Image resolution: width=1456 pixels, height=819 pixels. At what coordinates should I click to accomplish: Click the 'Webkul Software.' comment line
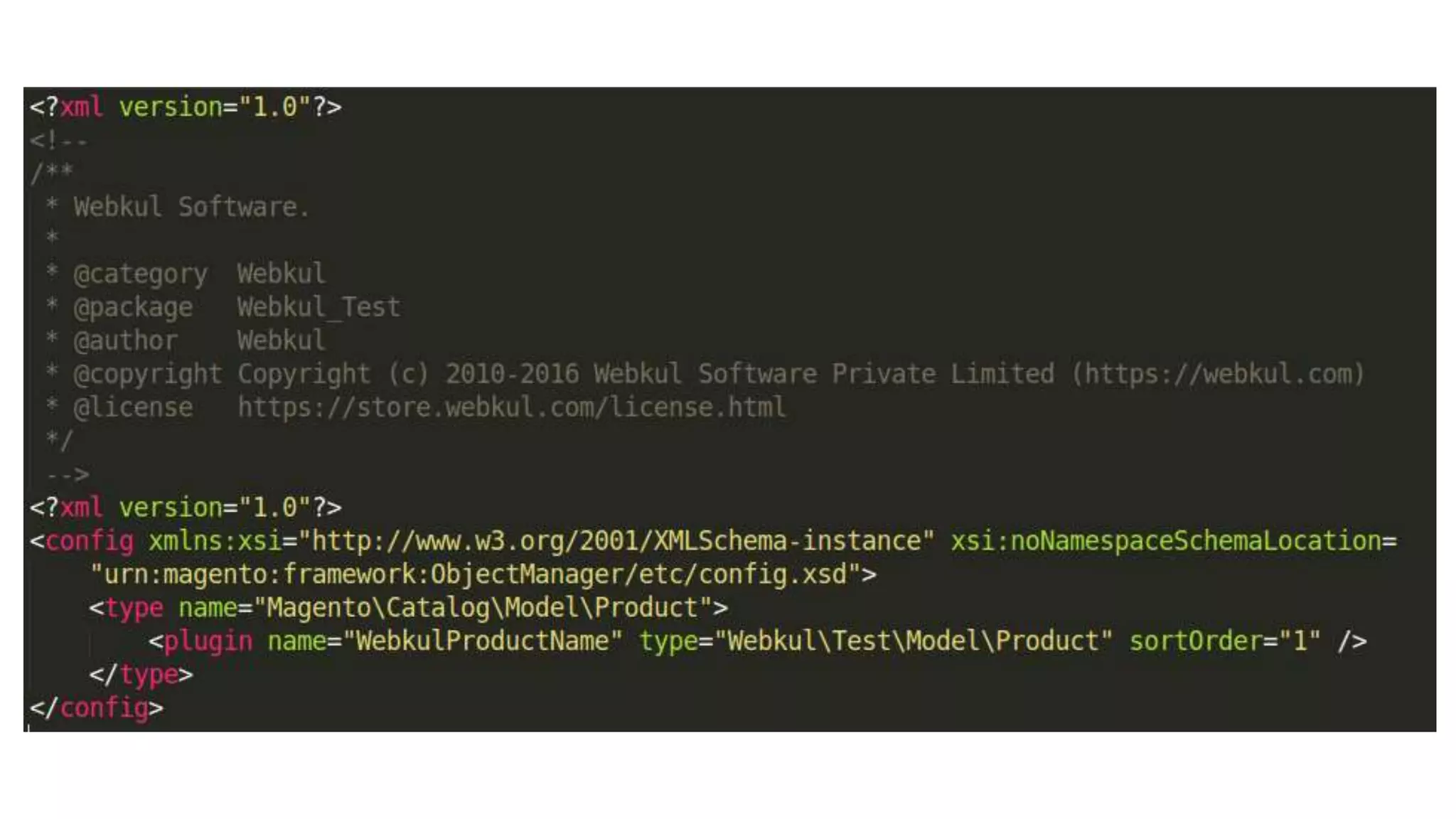pos(191,207)
